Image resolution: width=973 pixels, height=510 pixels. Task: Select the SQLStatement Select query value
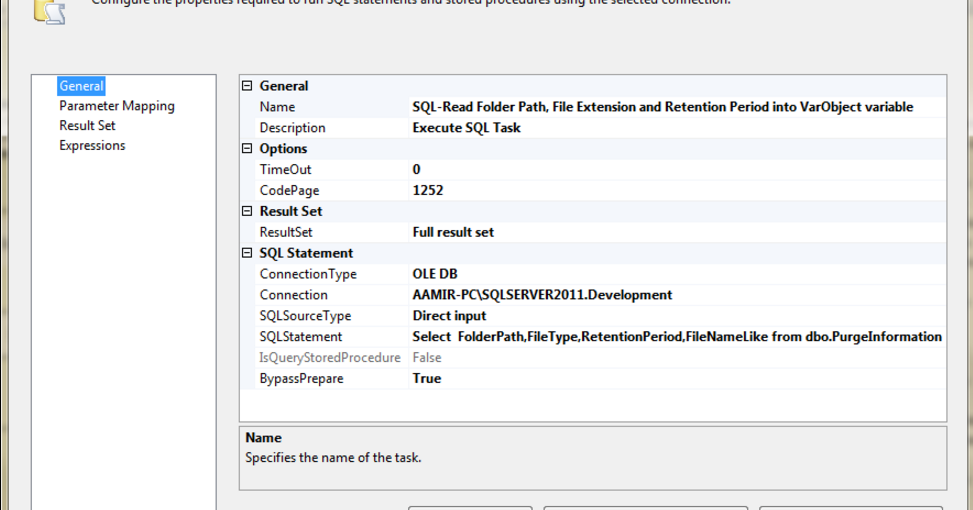[678, 336]
